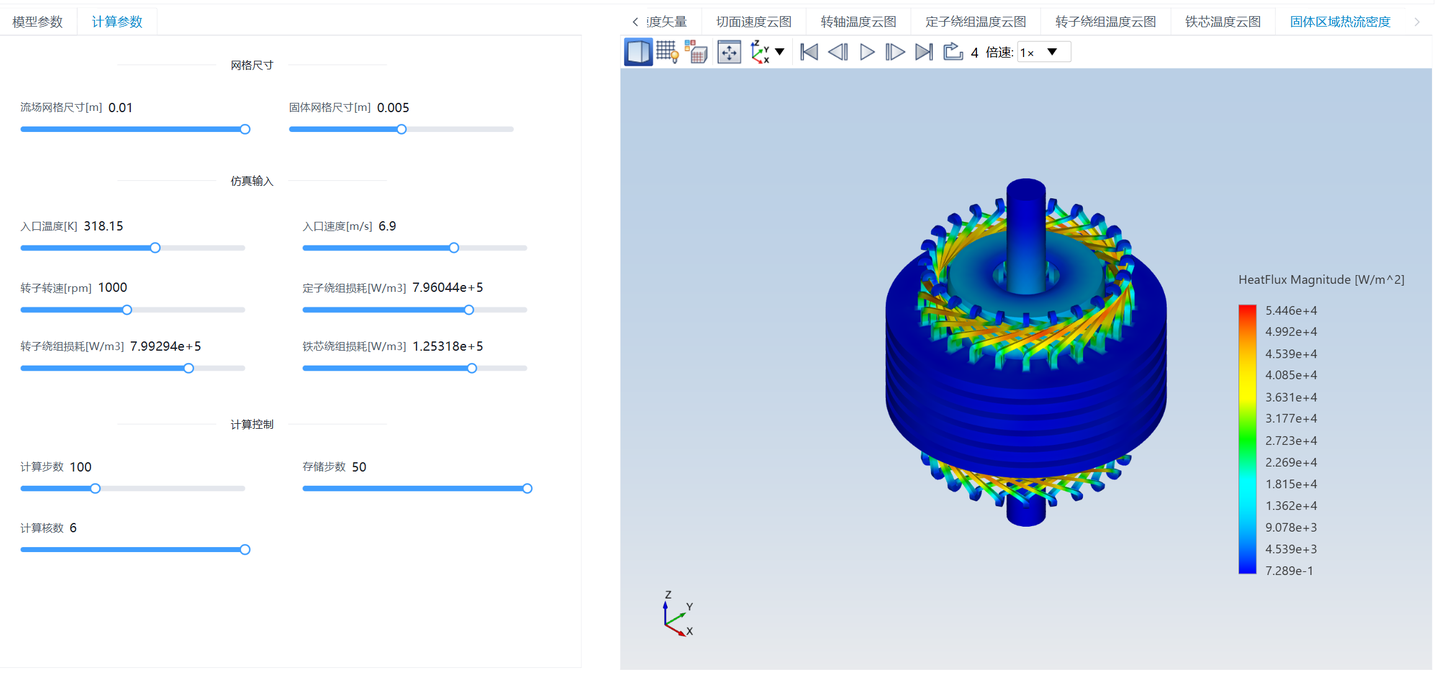The height and width of the screenshot is (676, 1440).
Task: Open the color legend settings icon
Action: pyautogui.click(x=696, y=52)
